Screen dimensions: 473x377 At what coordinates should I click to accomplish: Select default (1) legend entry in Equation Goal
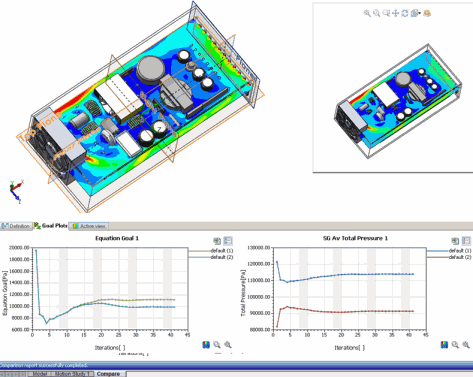click(x=222, y=251)
